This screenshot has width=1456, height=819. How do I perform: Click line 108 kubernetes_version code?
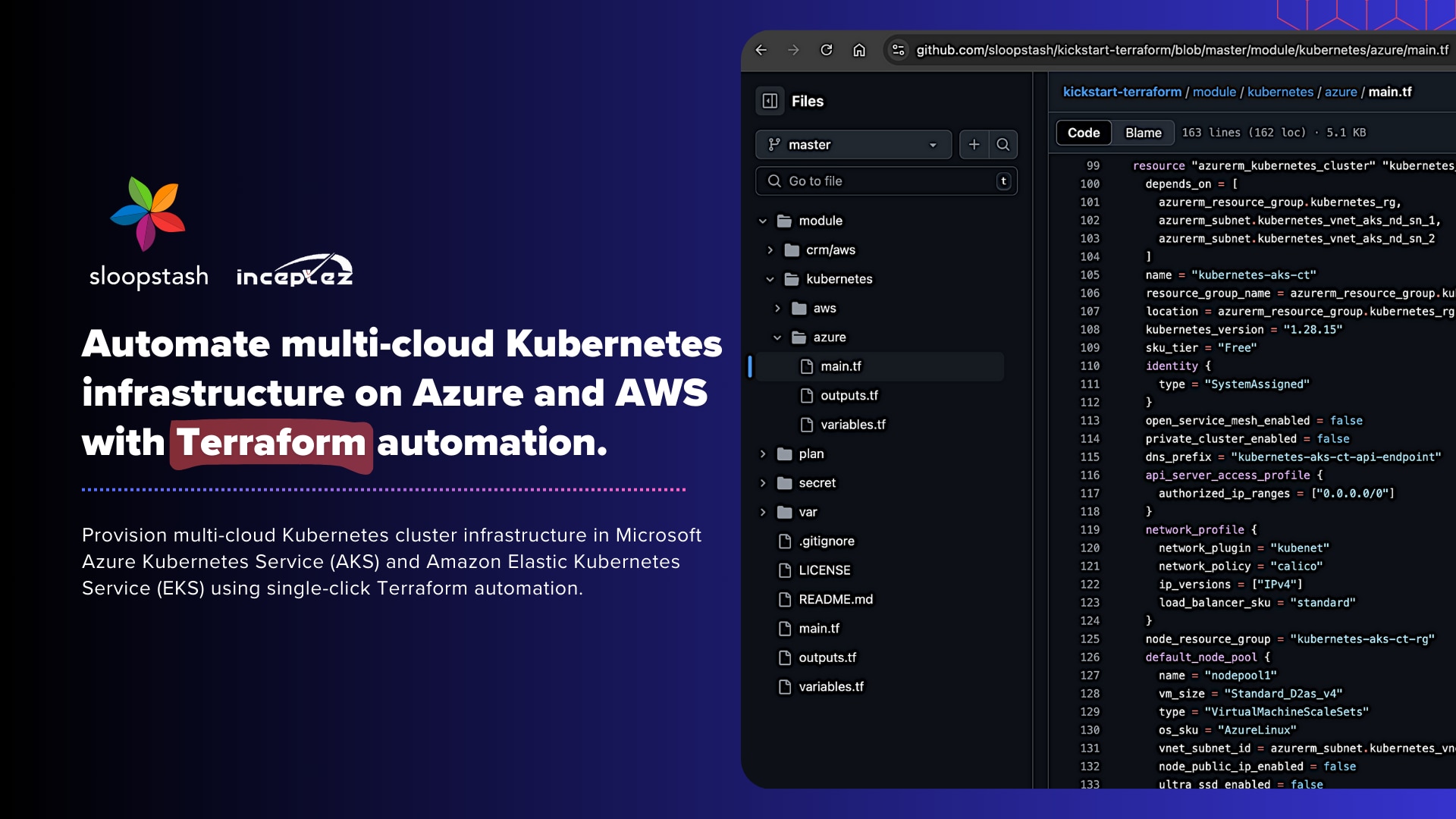(1244, 330)
